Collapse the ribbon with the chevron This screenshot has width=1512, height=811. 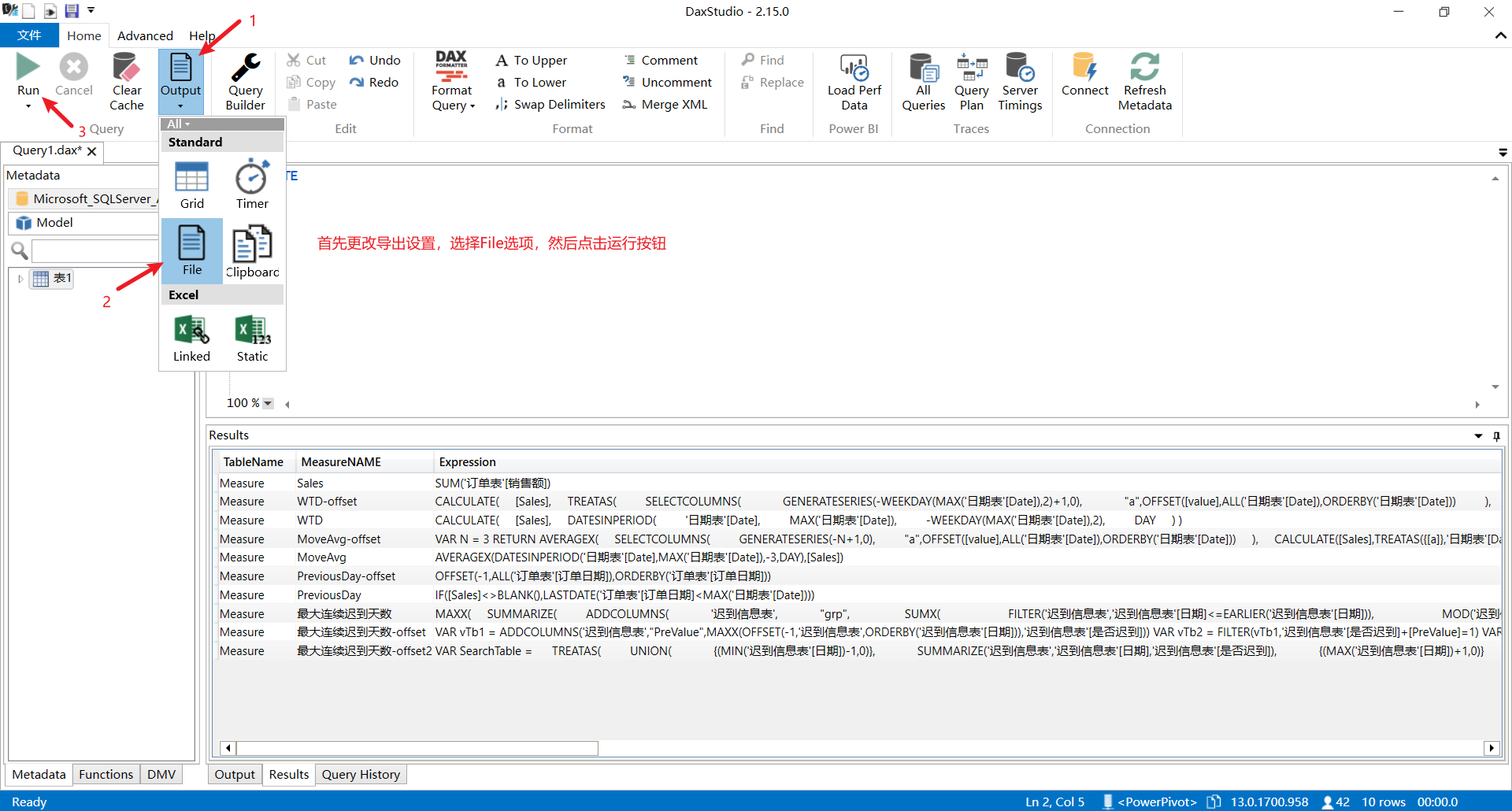1500,35
